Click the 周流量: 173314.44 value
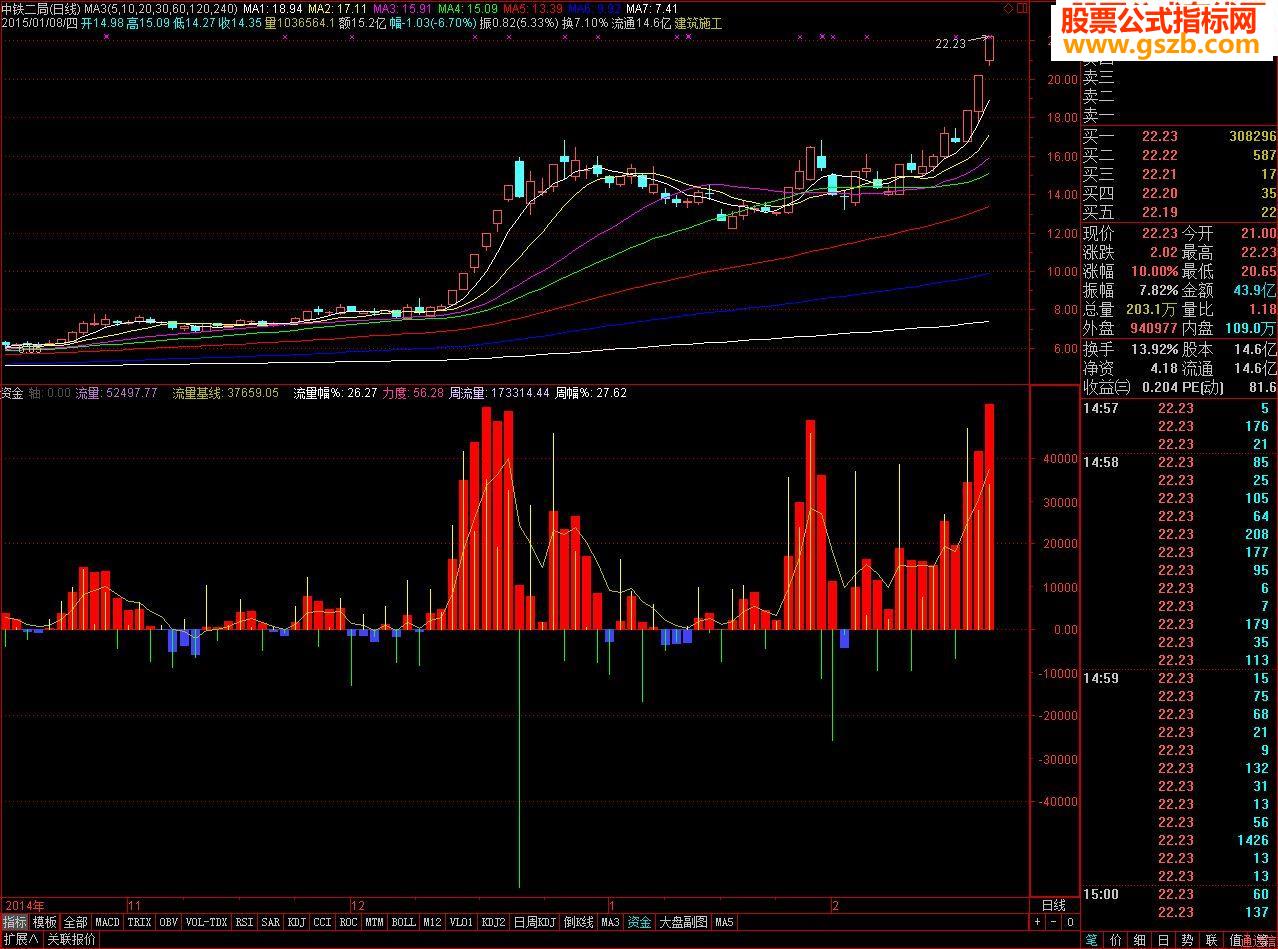The height and width of the screenshot is (949, 1278). pos(500,393)
